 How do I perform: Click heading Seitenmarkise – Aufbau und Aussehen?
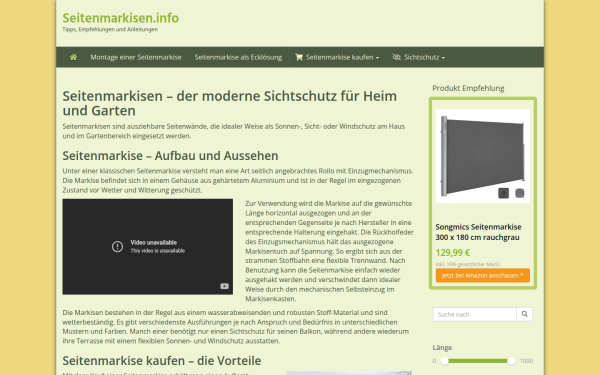point(170,156)
